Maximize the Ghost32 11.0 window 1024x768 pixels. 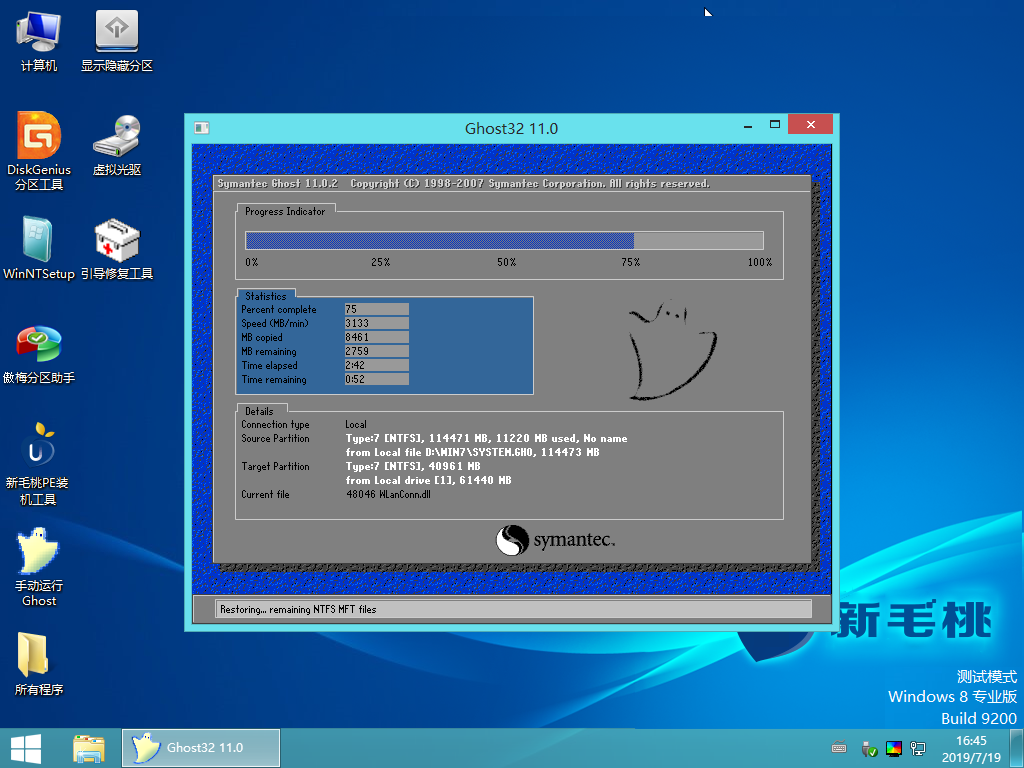point(775,125)
